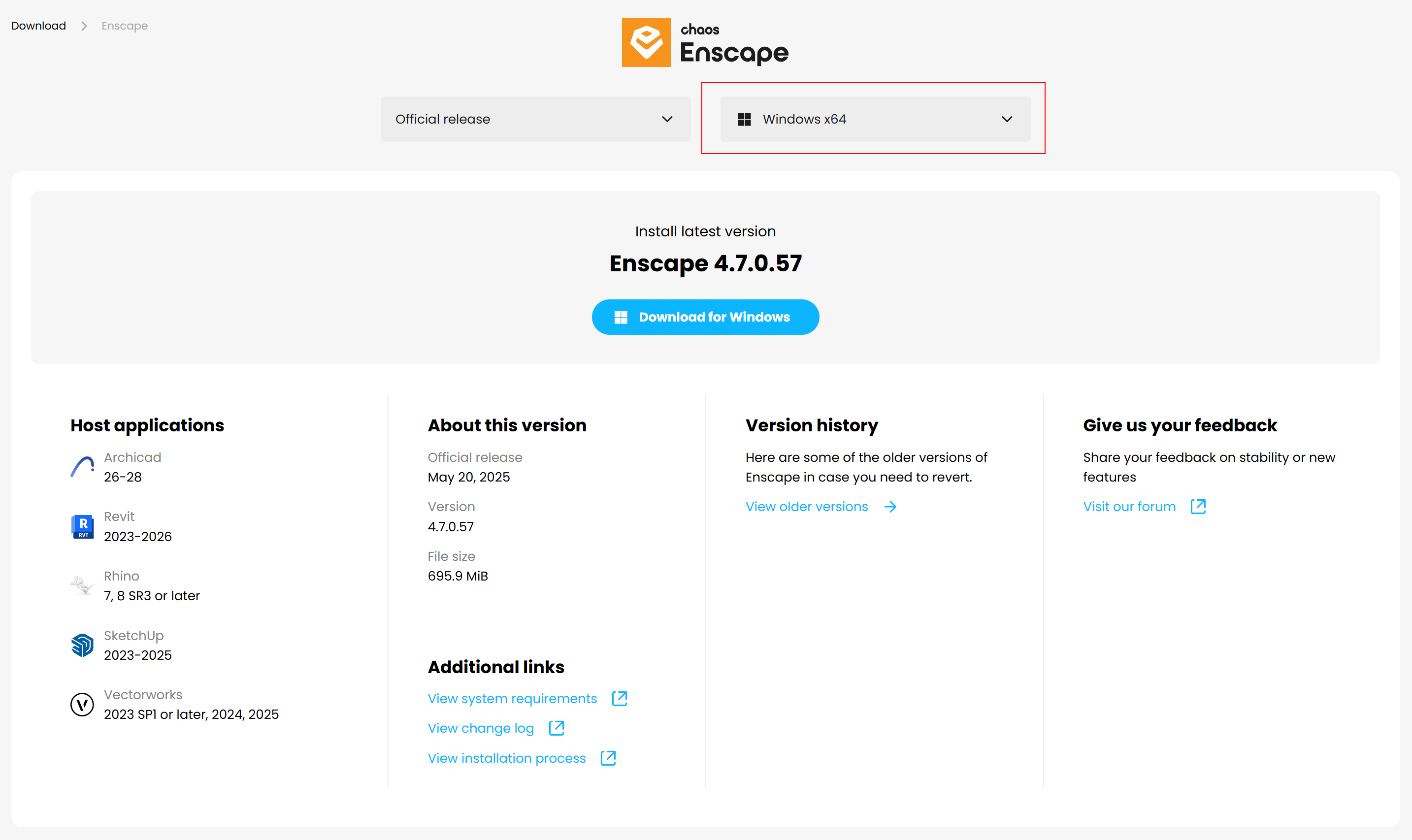Click the Chaos Enscape orange logo icon

[646, 42]
